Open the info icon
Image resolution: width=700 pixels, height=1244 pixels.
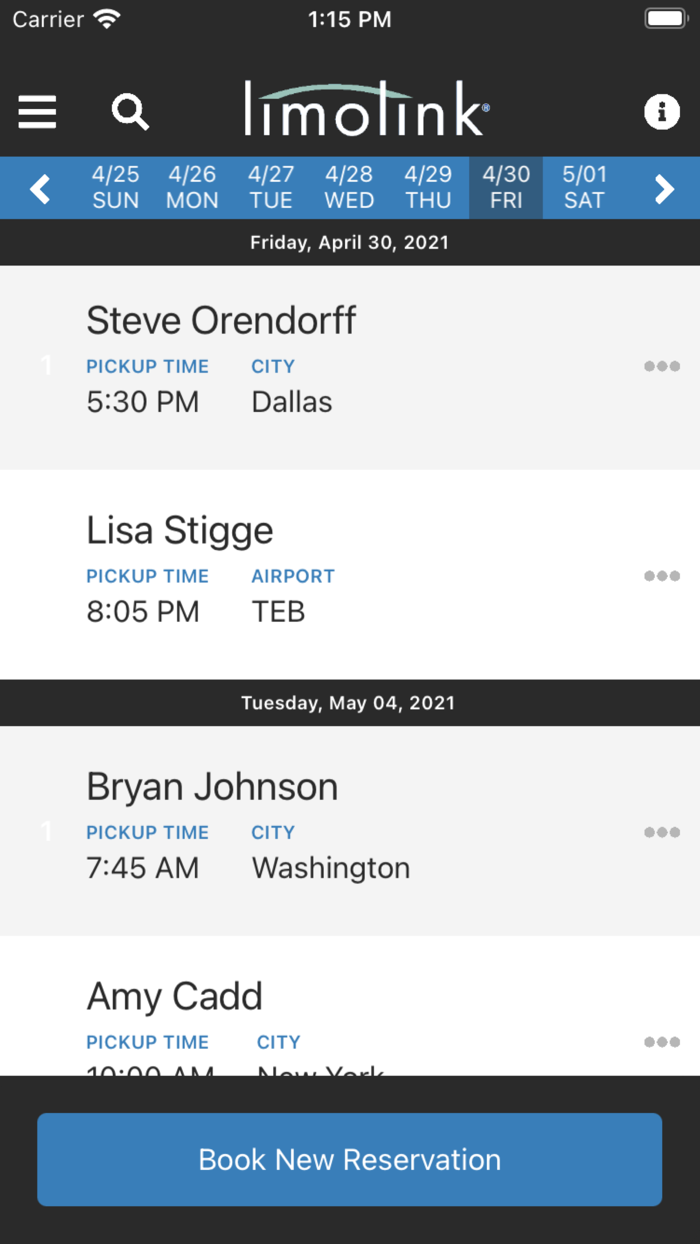661,112
